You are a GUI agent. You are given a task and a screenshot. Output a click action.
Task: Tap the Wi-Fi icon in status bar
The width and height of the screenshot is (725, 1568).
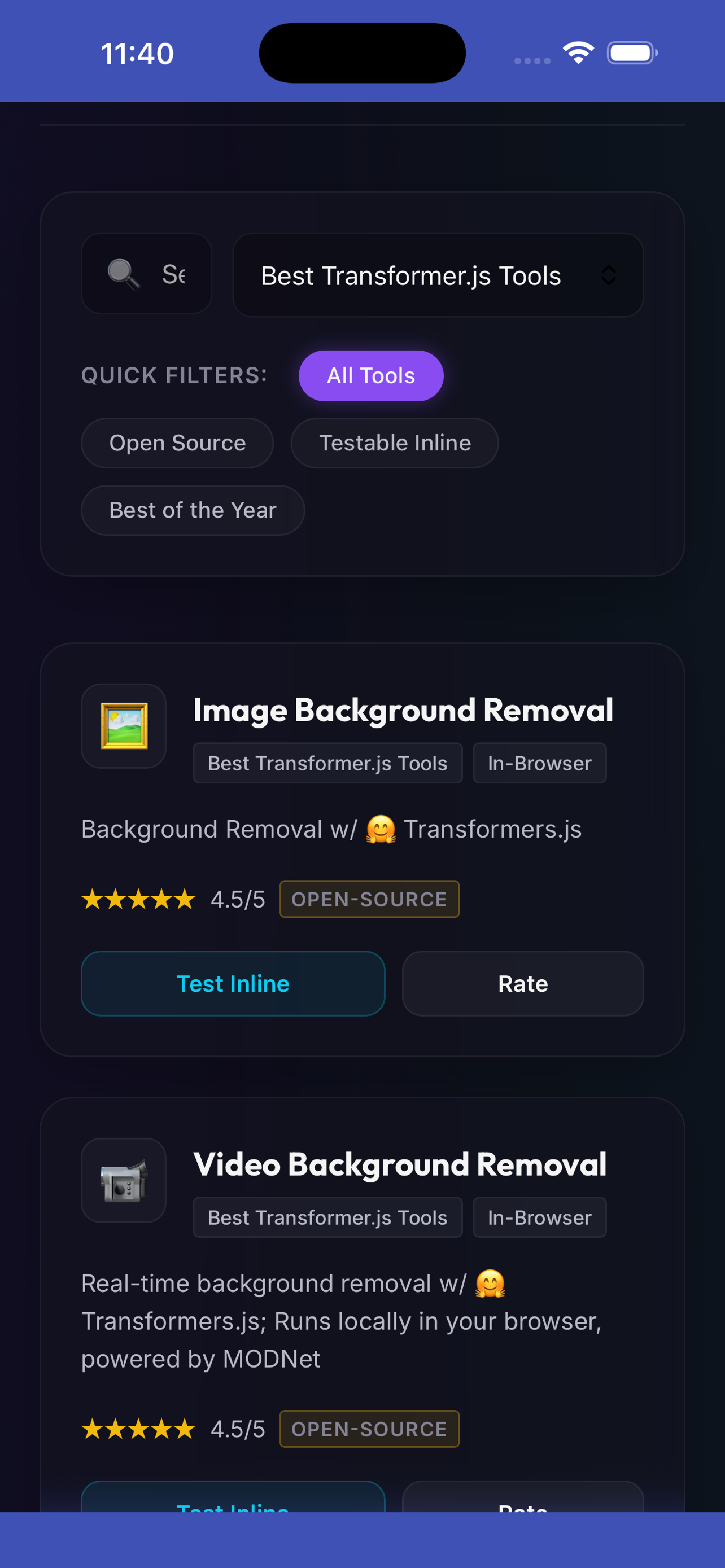578,53
